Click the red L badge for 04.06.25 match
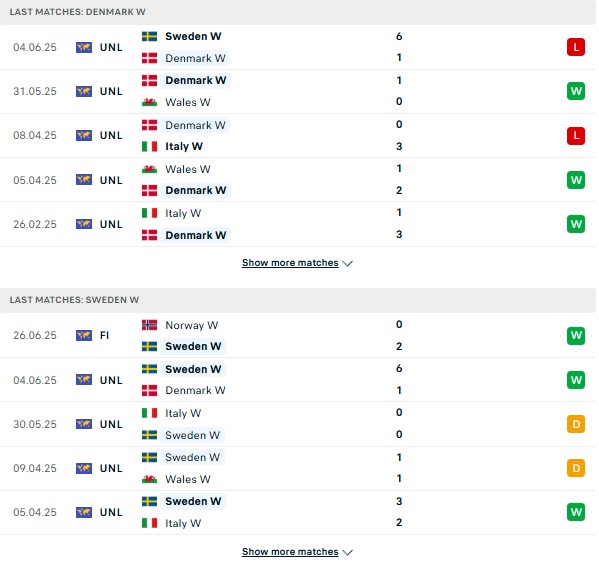The image size is (599, 569). point(576,47)
